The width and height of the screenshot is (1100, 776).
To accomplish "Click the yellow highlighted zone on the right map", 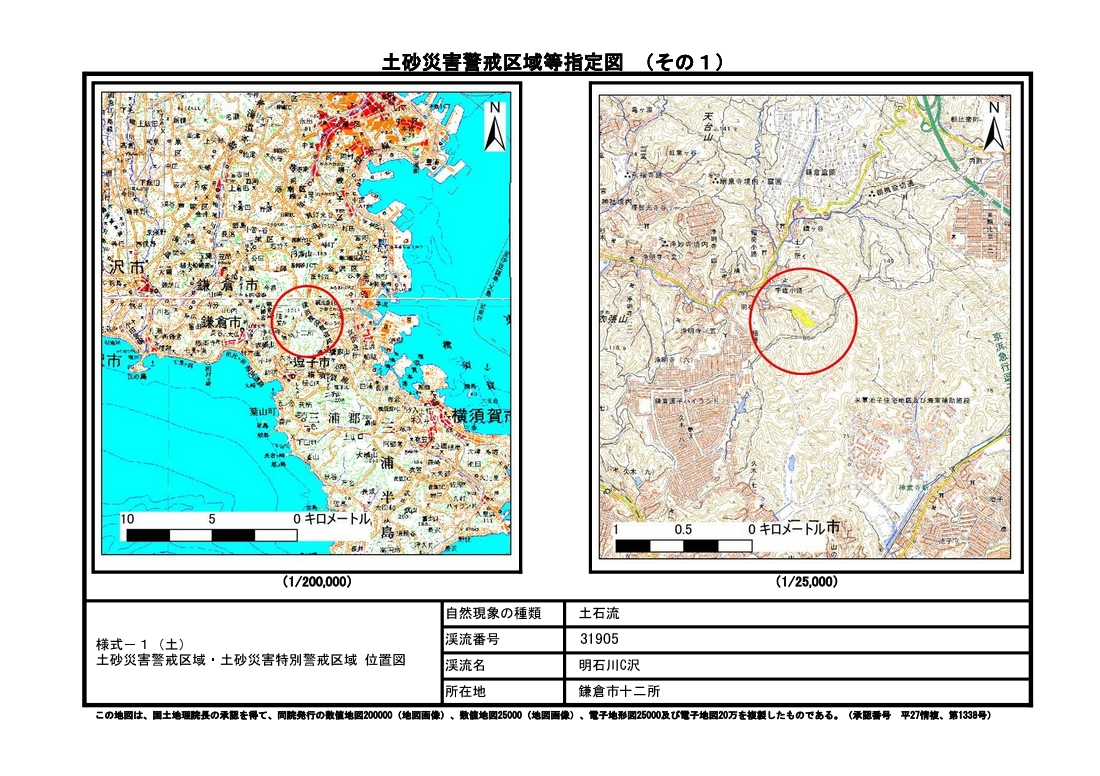I will tap(799, 316).
